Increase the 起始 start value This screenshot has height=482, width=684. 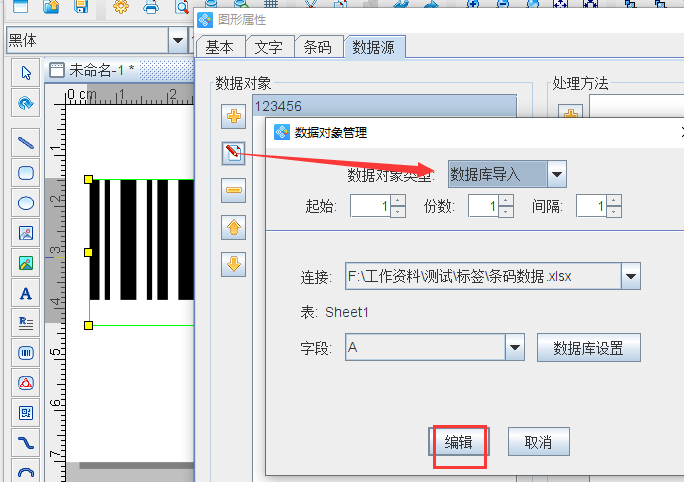(398, 200)
